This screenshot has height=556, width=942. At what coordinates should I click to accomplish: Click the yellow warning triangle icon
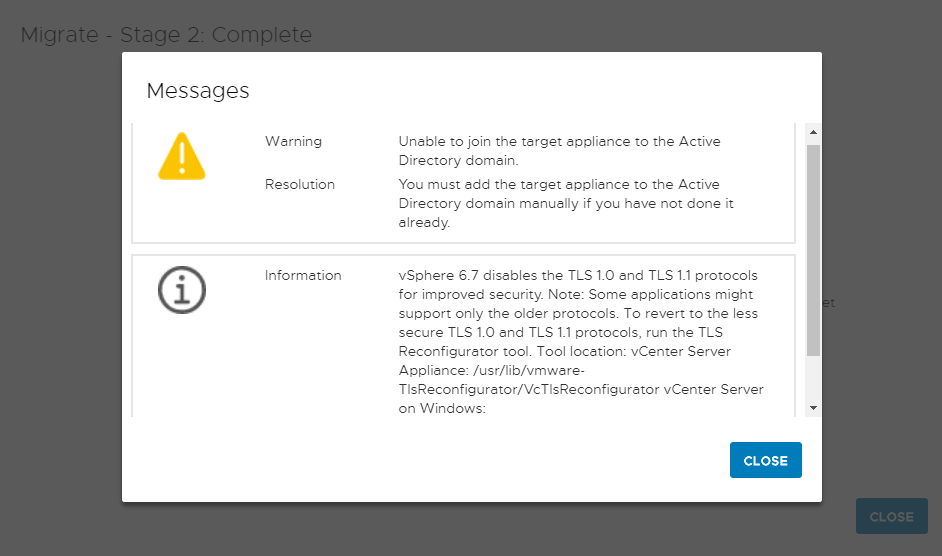point(182,157)
